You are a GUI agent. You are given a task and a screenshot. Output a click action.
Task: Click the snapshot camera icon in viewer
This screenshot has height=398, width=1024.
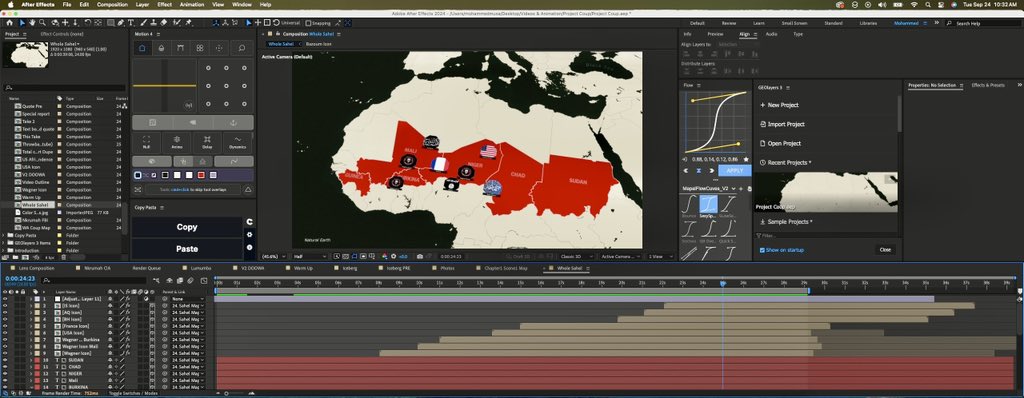[x=420, y=256]
